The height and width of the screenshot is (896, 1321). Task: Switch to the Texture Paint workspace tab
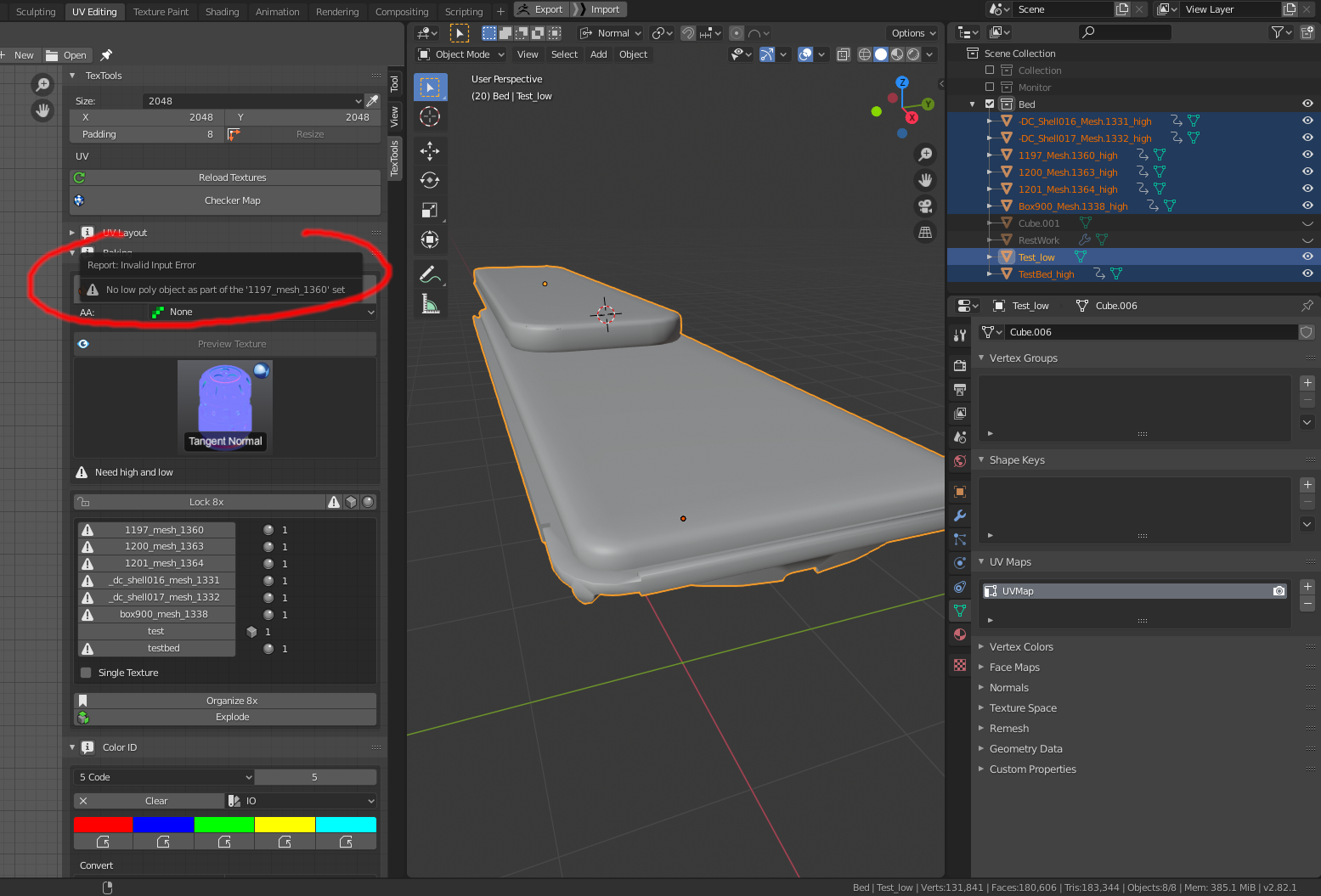(x=161, y=12)
